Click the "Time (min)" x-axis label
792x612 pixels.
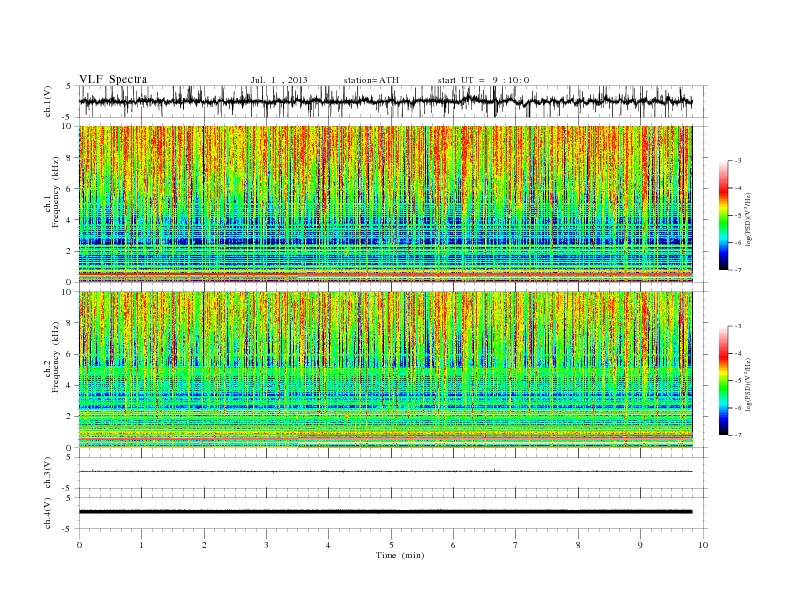tap(400, 555)
